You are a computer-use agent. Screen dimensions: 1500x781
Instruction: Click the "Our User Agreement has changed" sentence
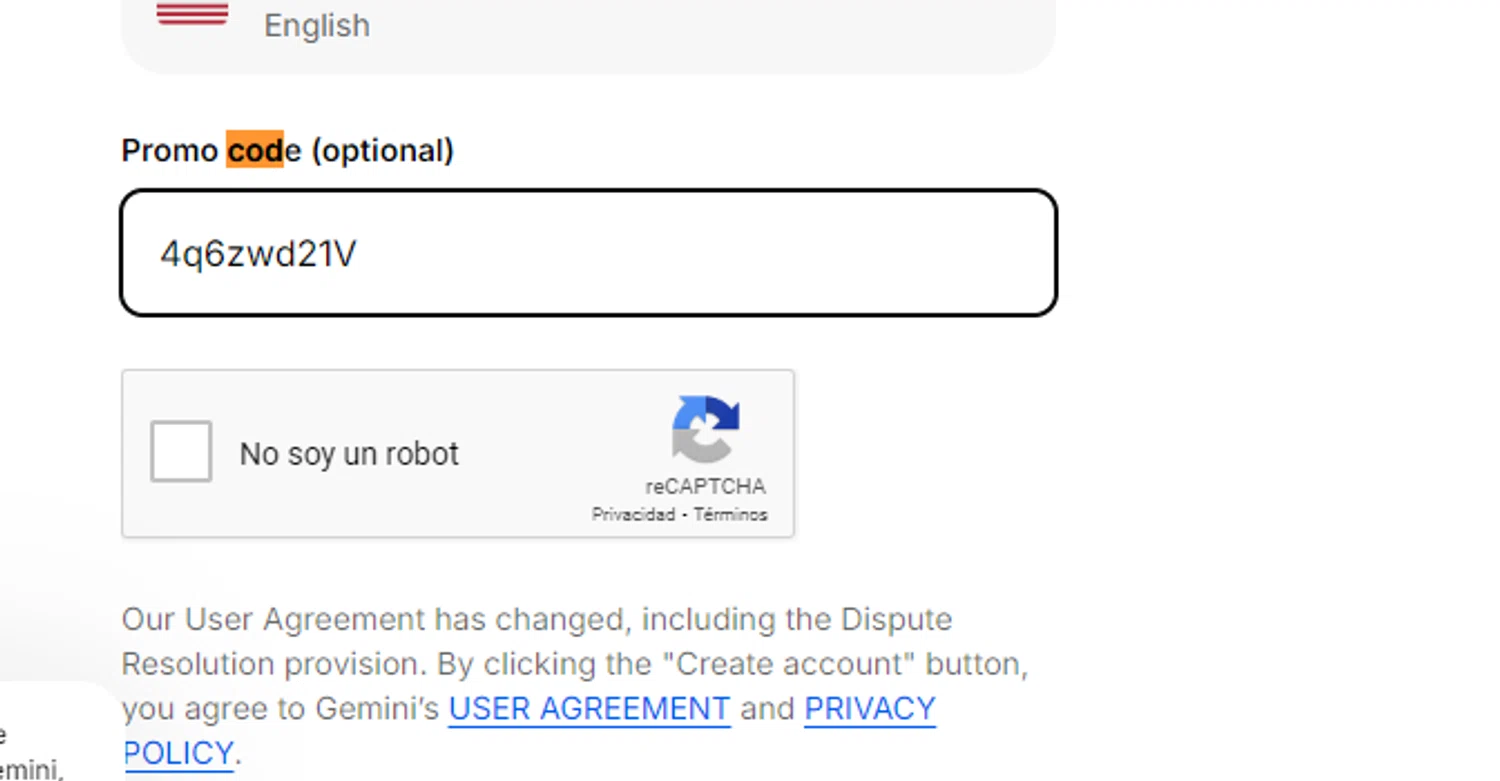coord(375,620)
